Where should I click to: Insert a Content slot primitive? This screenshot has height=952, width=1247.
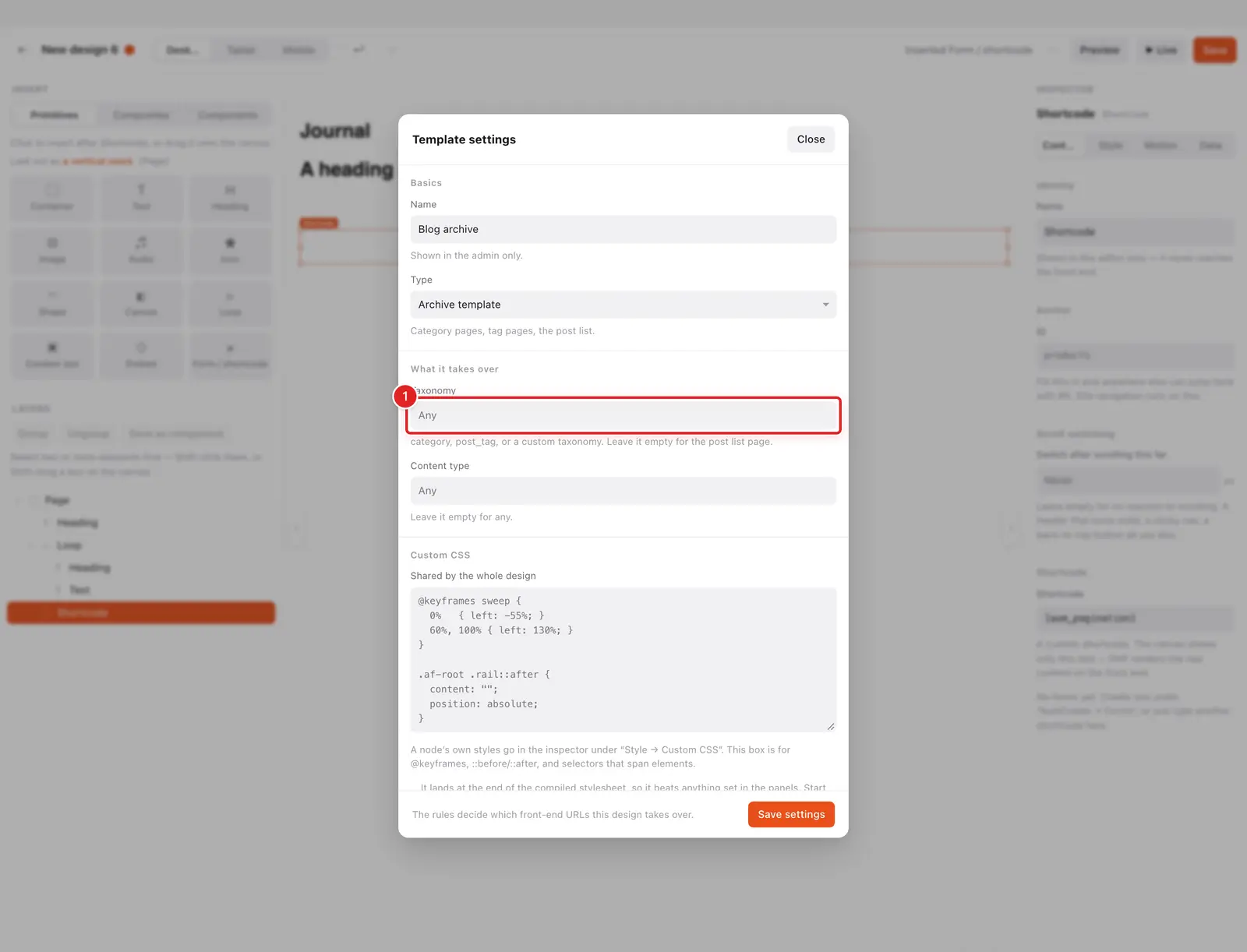tap(52, 356)
